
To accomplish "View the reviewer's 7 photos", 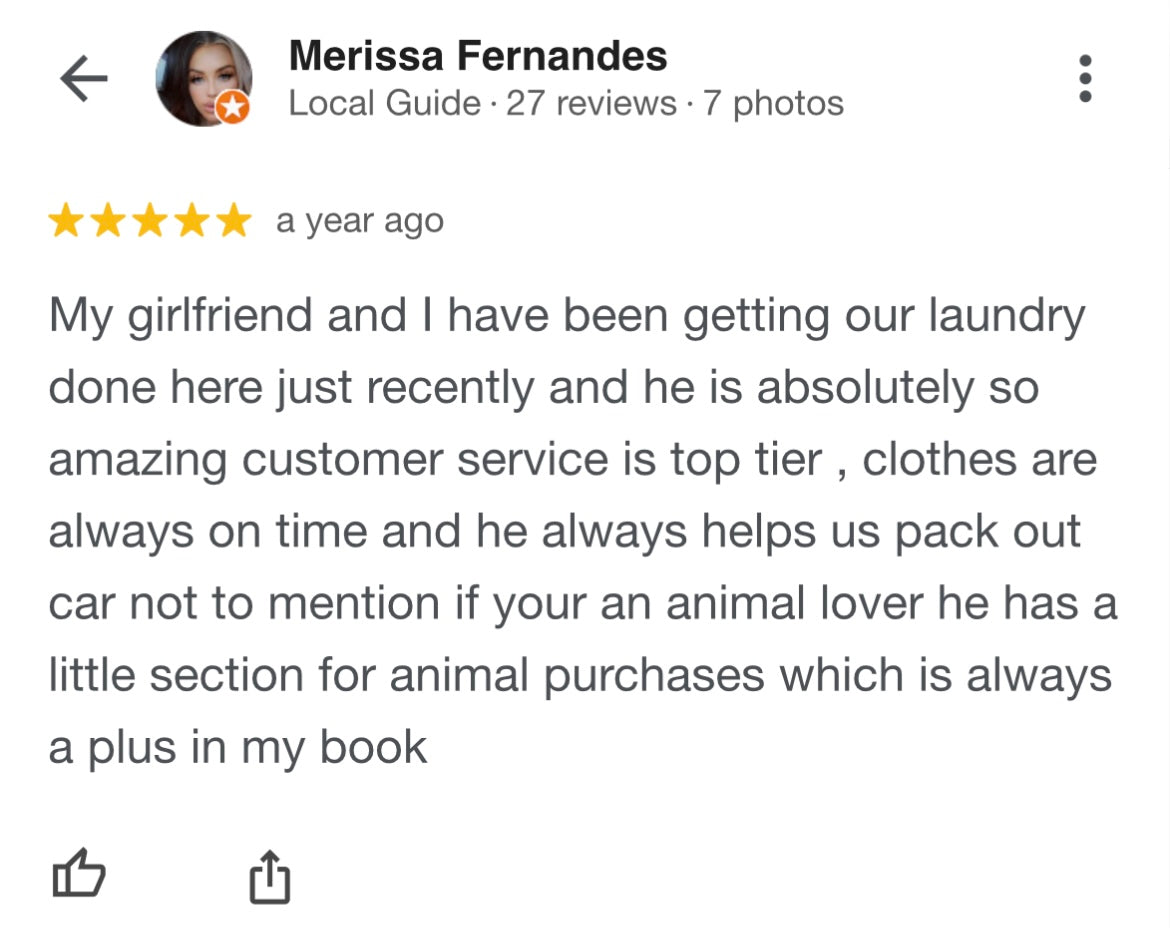I will (773, 103).
